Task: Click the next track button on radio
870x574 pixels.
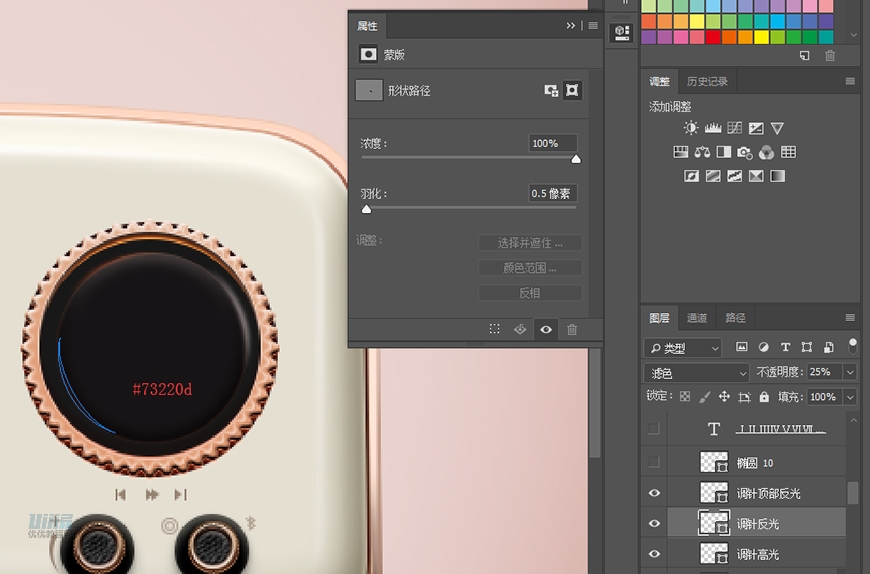Action: (181, 494)
